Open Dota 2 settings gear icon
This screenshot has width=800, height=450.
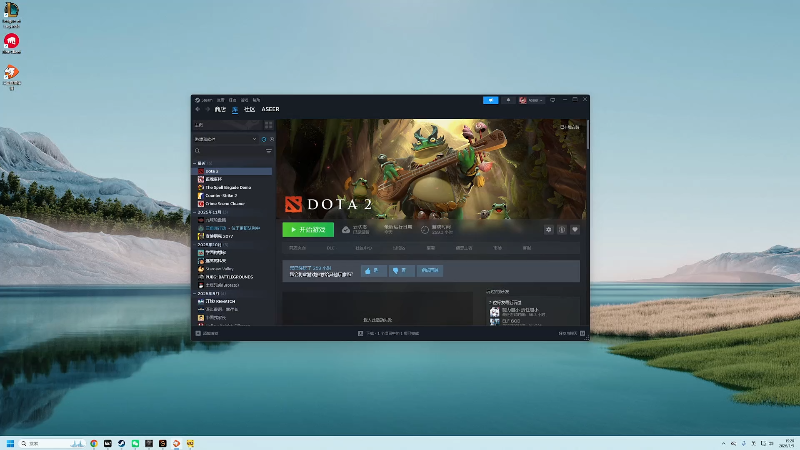pos(548,230)
